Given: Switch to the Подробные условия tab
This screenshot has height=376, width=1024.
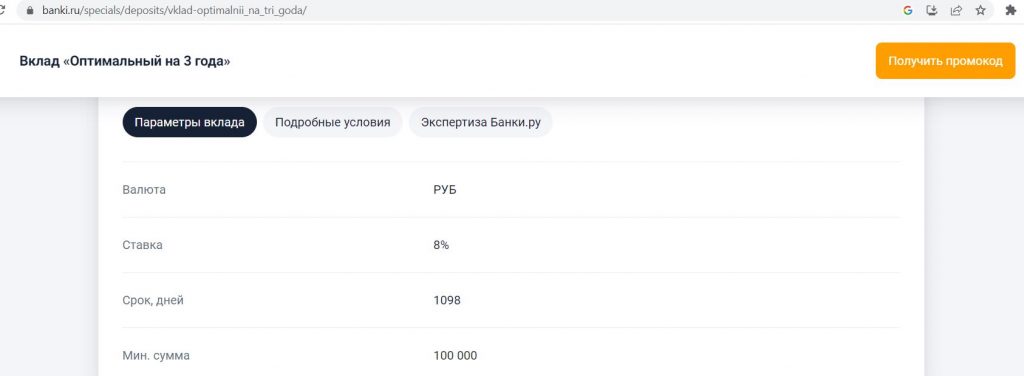Looking at the screenshot, I should pos(332,122).
